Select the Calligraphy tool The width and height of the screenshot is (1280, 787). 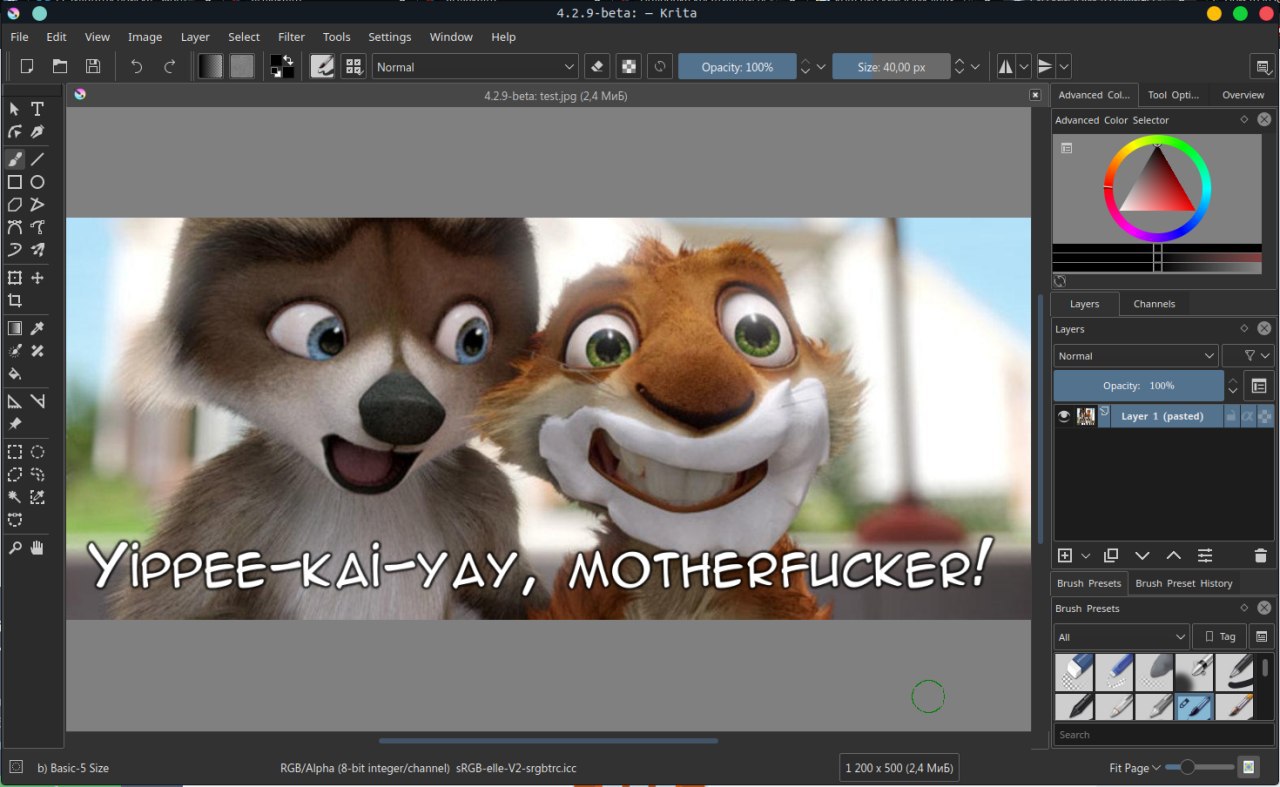coord(37,132)
